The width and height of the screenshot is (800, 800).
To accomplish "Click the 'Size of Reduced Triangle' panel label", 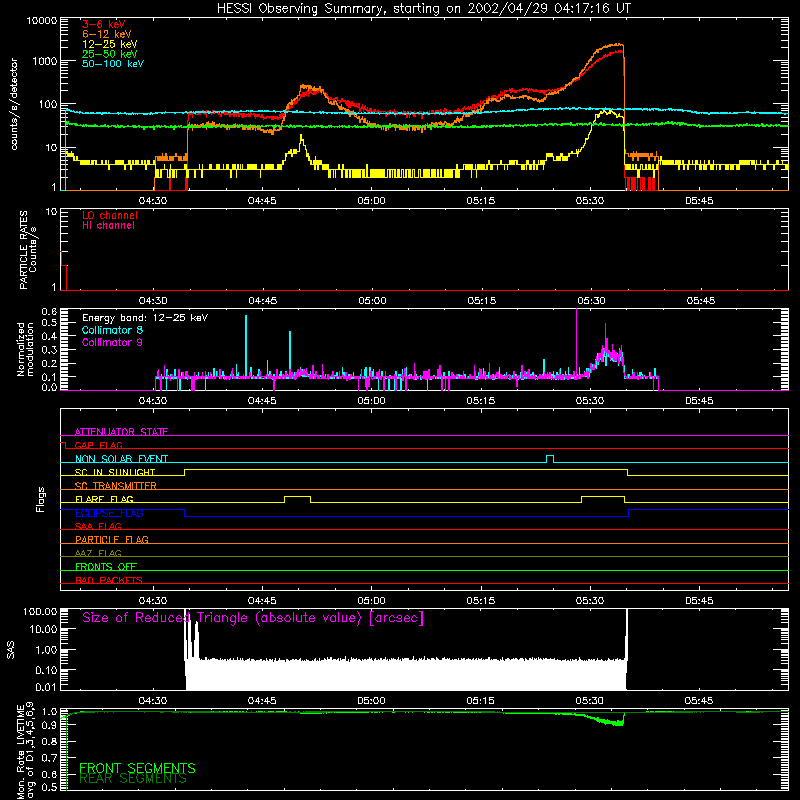I will (253, 618).
